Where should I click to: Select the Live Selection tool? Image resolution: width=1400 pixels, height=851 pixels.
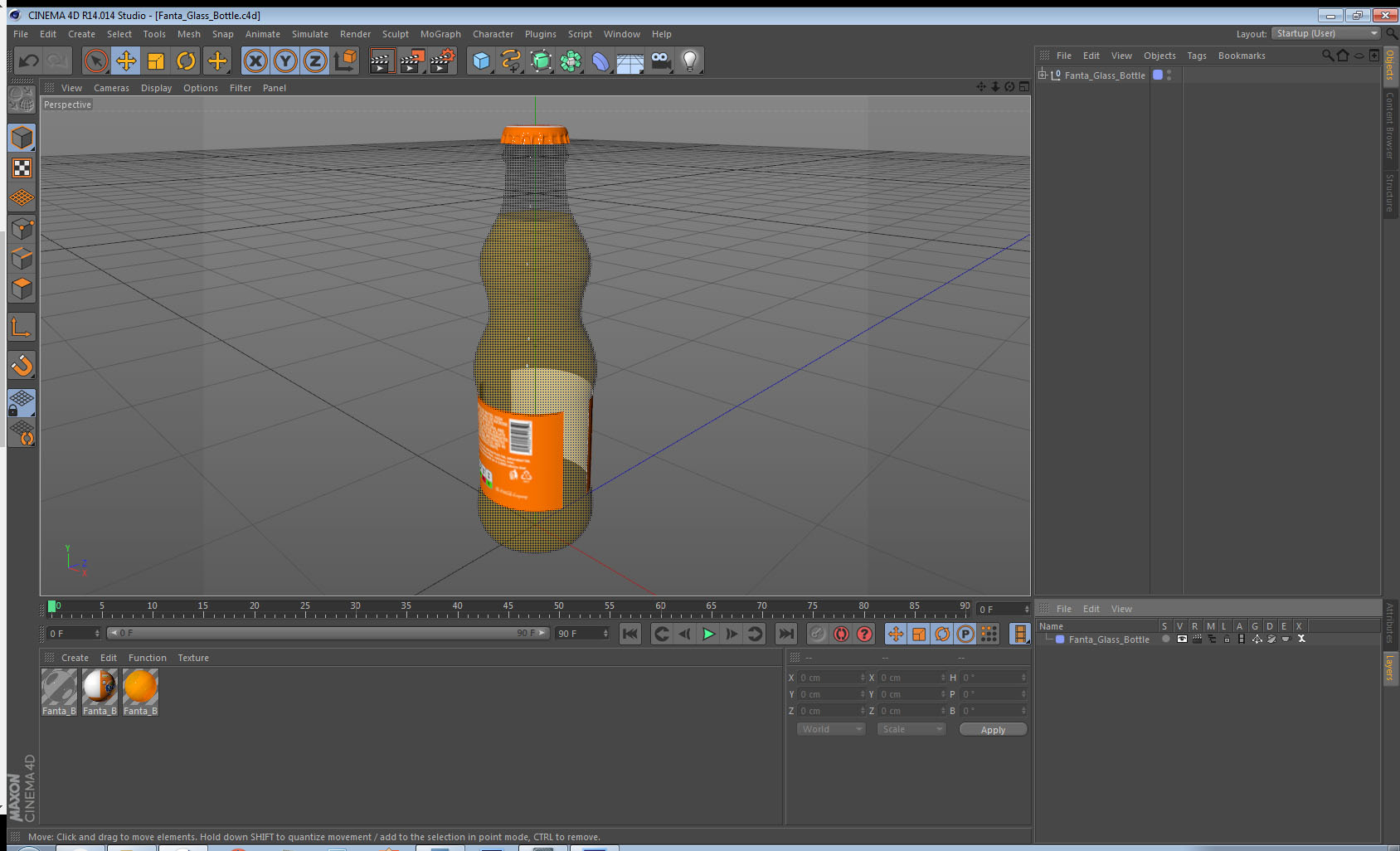(96, 61)
